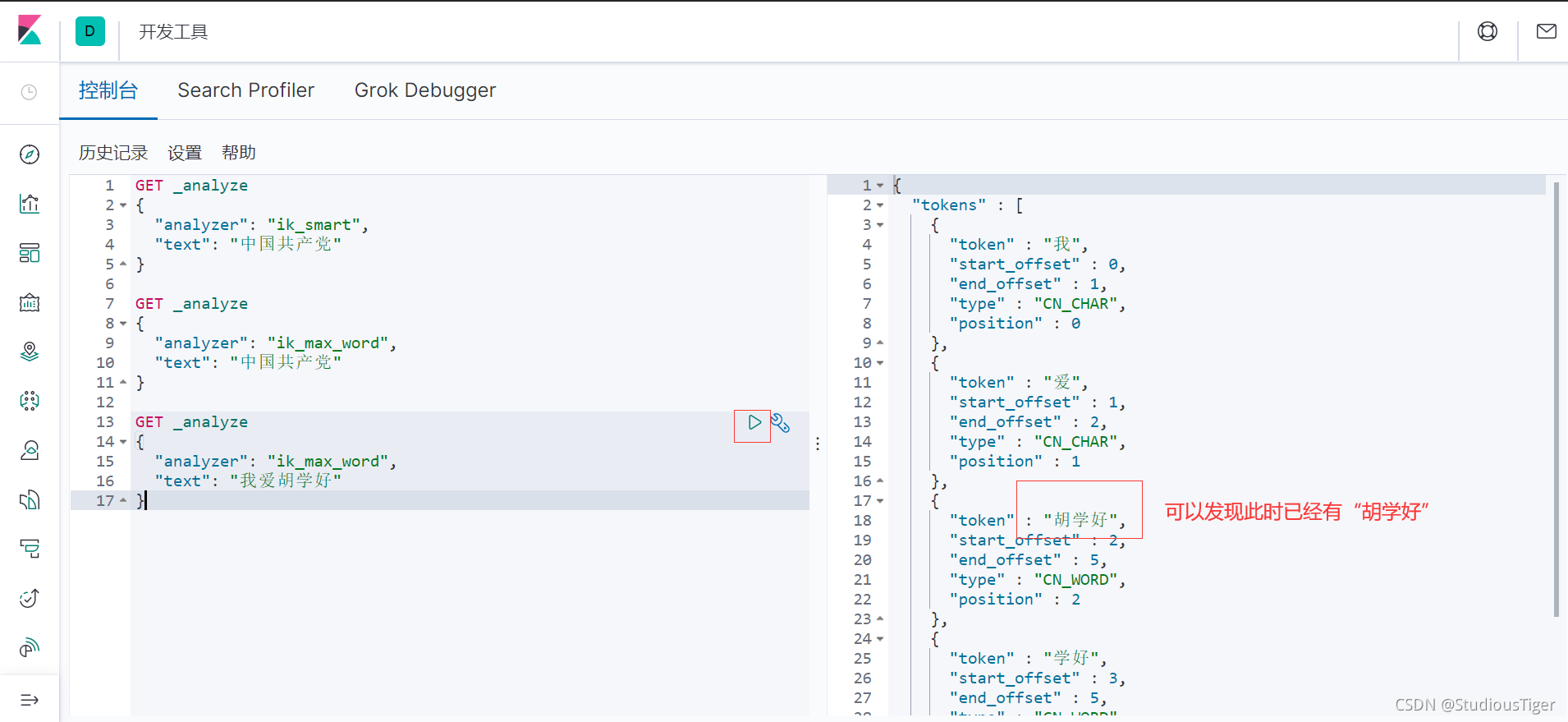This screenshot has height=722, width=1568.
Task: Collapse first token object at response line 3
Action: click(x=880, y=225)
